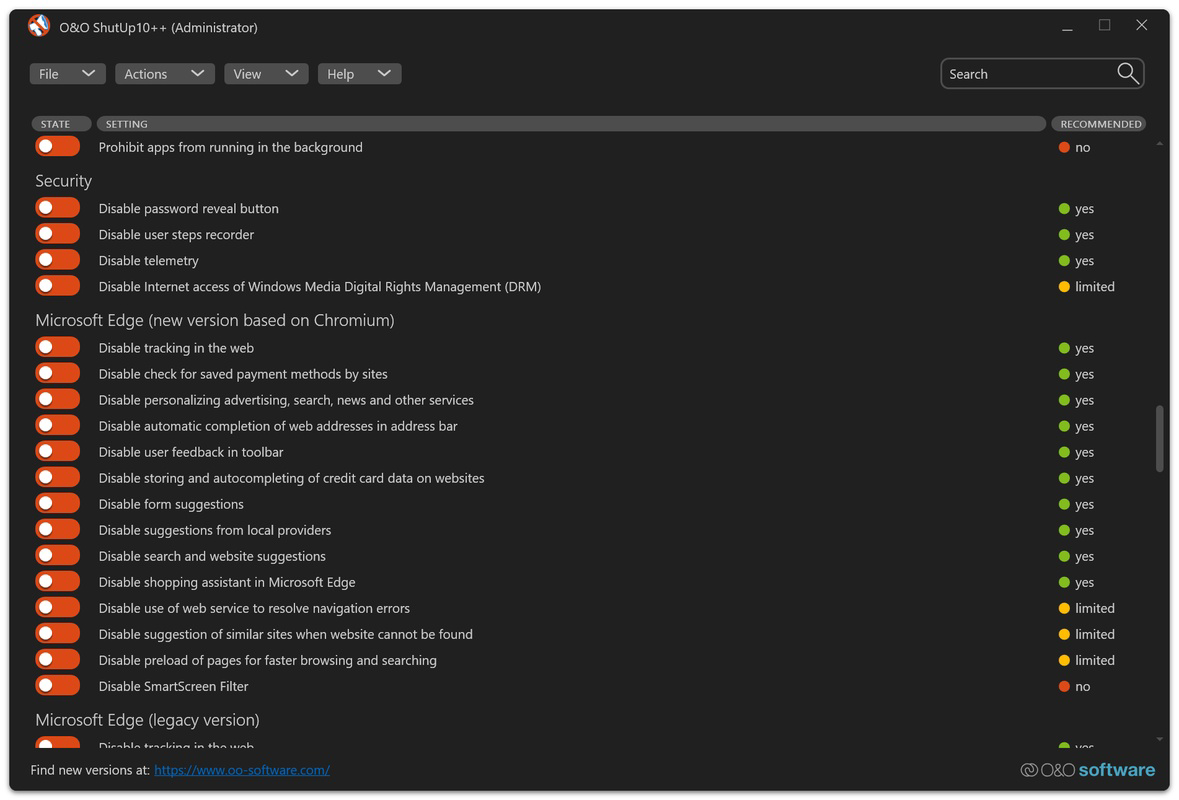Toggle Disable user steps recorder
Viewport: 1179px width, 800px height.
[57, 234]
